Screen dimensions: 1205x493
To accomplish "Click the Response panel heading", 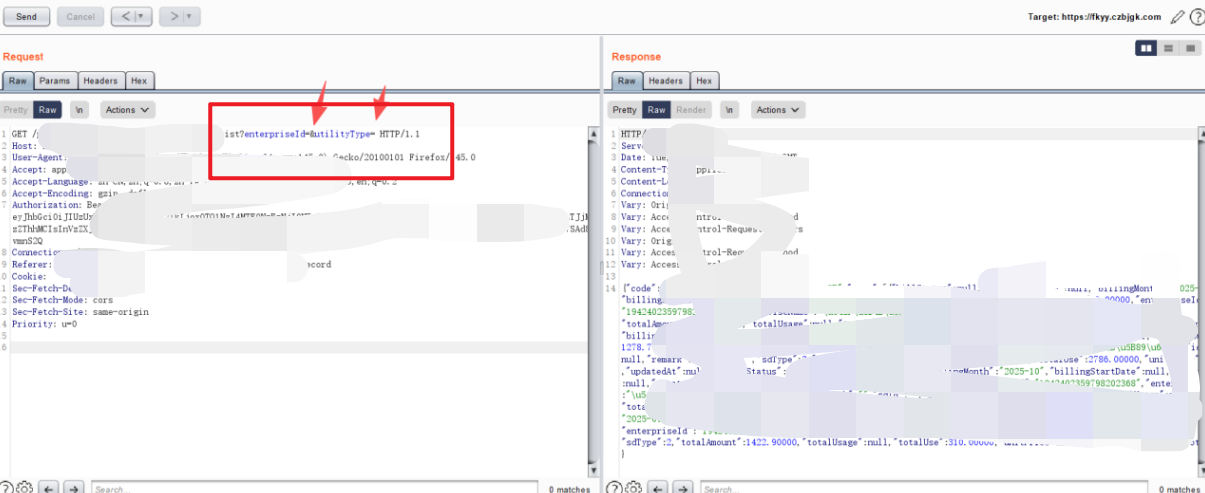I will tap(636, 57).
